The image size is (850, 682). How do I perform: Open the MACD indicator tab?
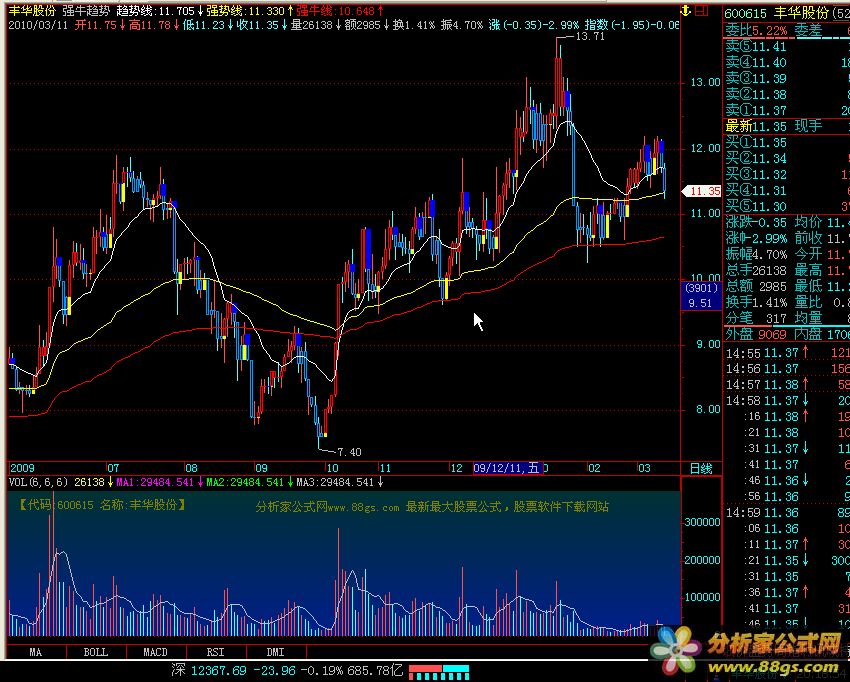[x=155, y=652]
